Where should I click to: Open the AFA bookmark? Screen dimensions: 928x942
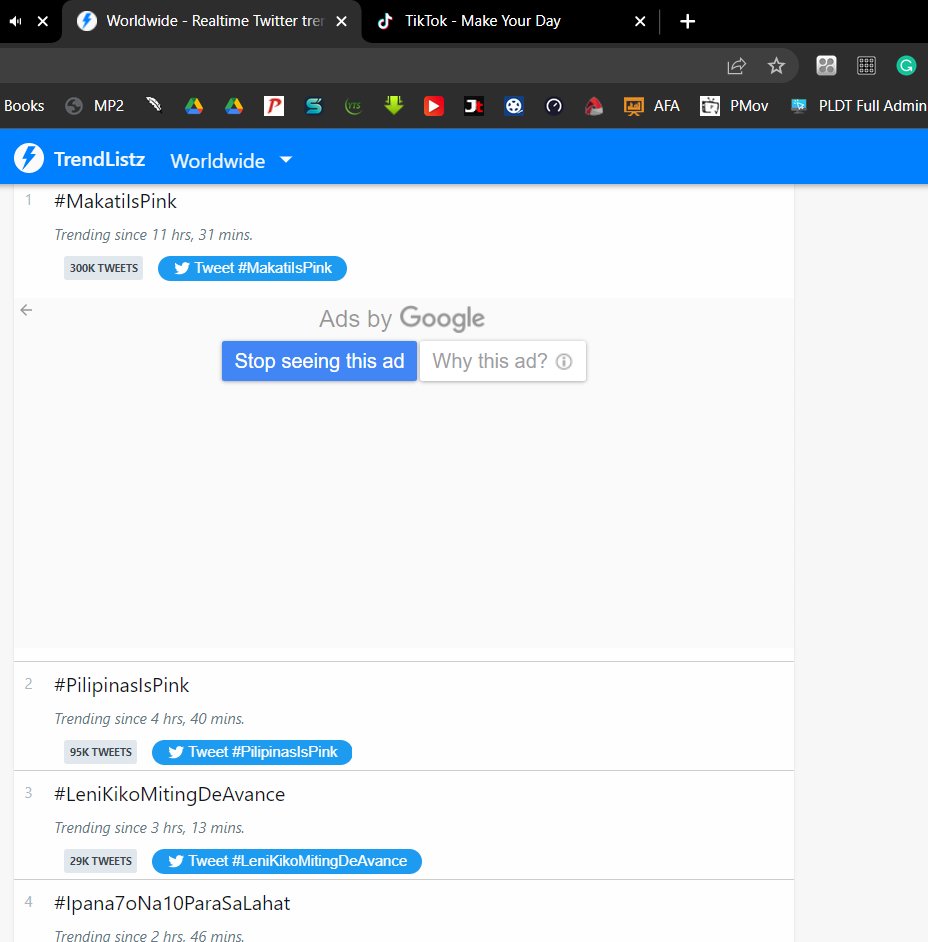[652, 106]
